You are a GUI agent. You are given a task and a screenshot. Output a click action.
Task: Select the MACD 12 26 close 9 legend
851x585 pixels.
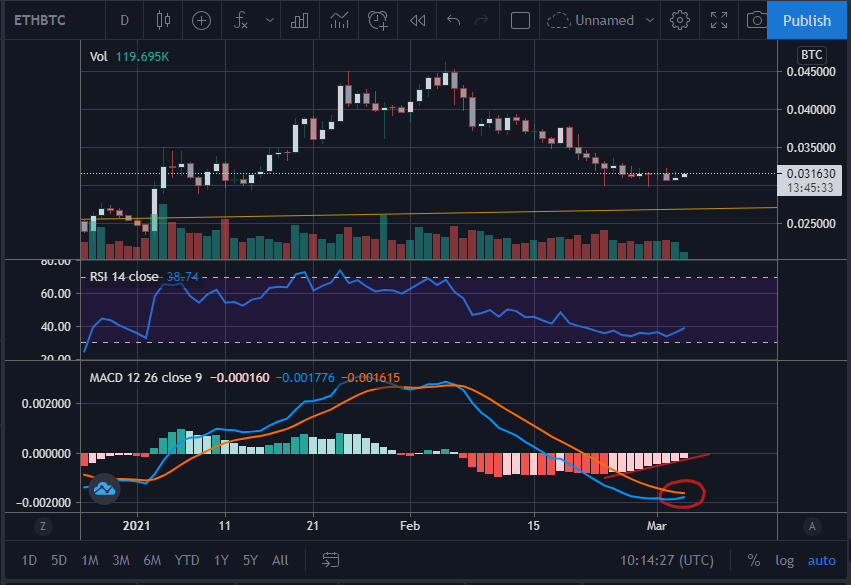145,378
